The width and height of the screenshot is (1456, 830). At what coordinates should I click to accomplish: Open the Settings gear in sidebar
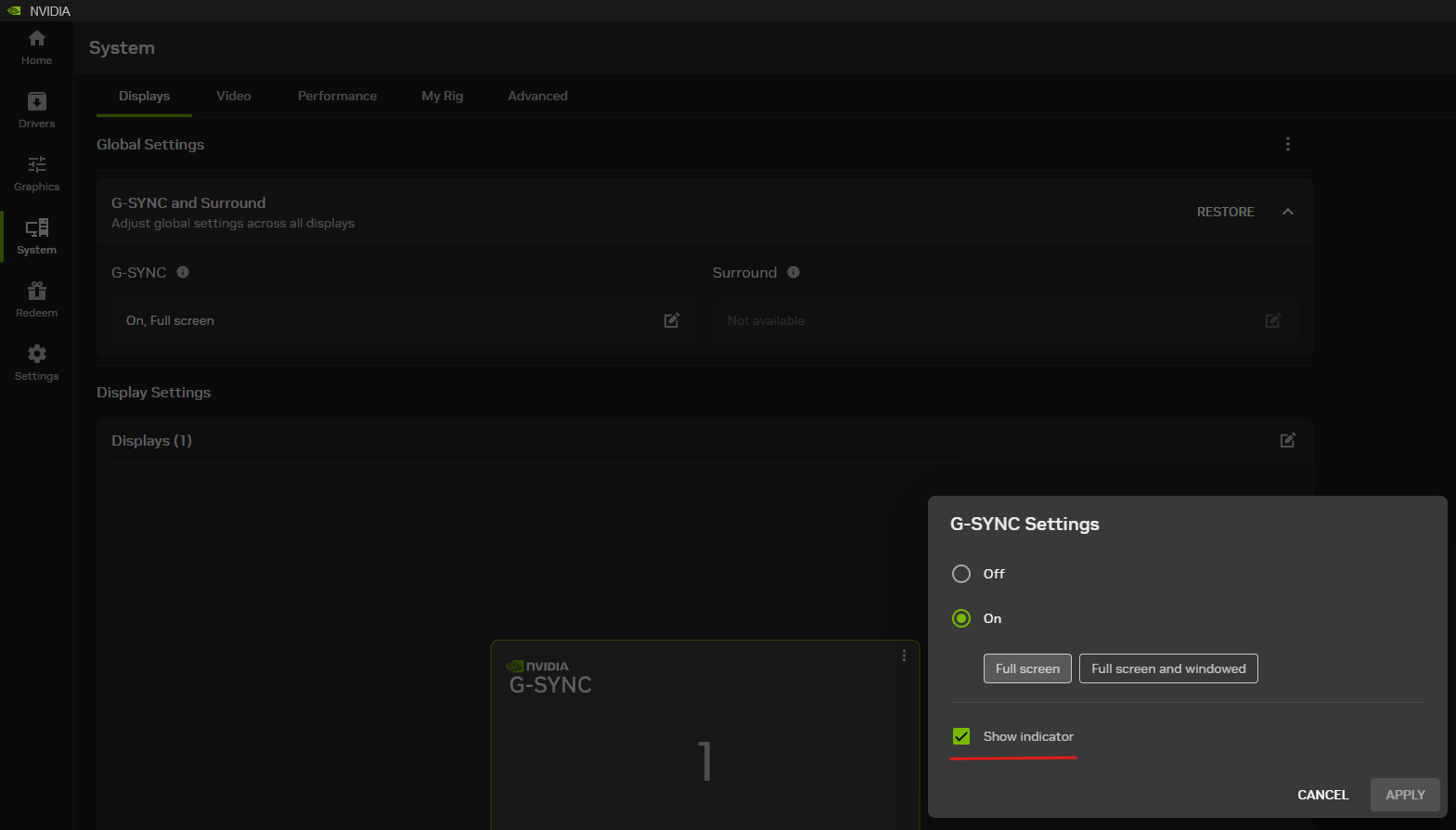(37, 363)
